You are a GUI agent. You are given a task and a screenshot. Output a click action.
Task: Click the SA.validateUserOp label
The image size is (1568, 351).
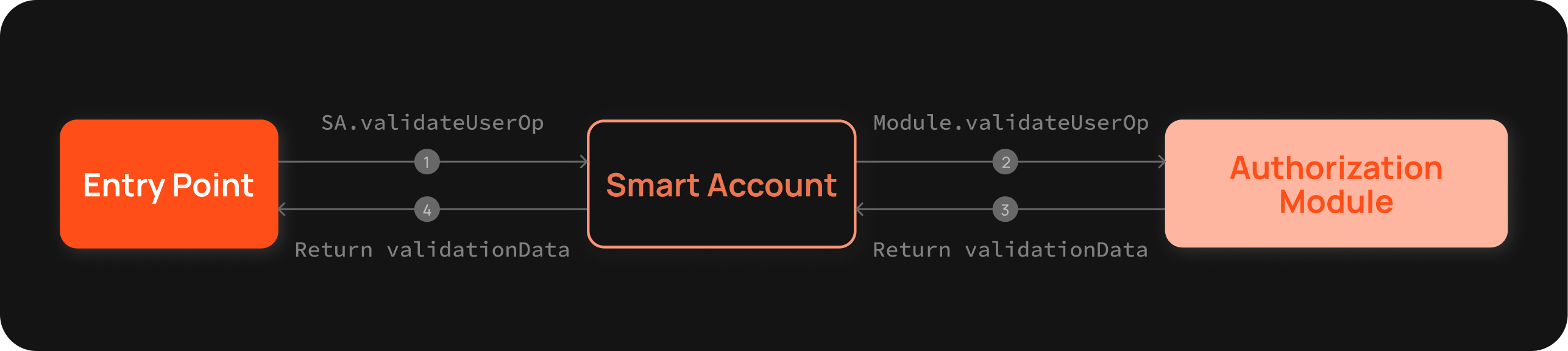coord(432,123)
